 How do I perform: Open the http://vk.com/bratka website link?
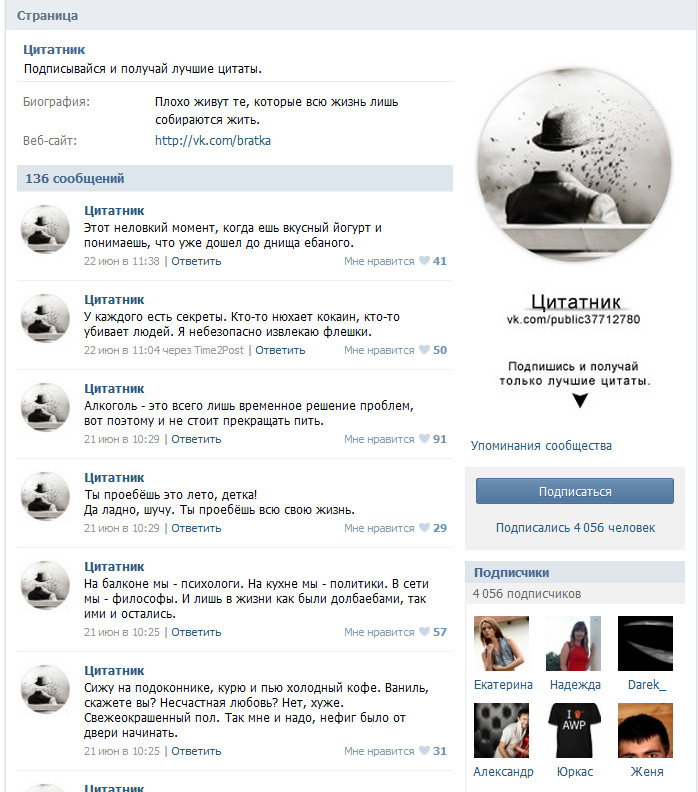click(213, 140)
